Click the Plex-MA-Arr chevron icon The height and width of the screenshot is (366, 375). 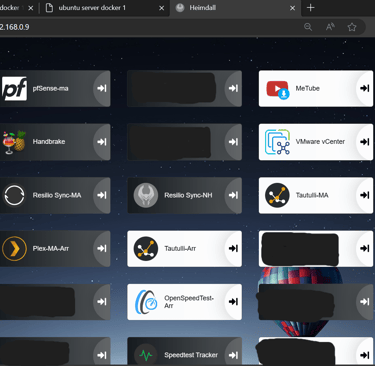(14, 249)
